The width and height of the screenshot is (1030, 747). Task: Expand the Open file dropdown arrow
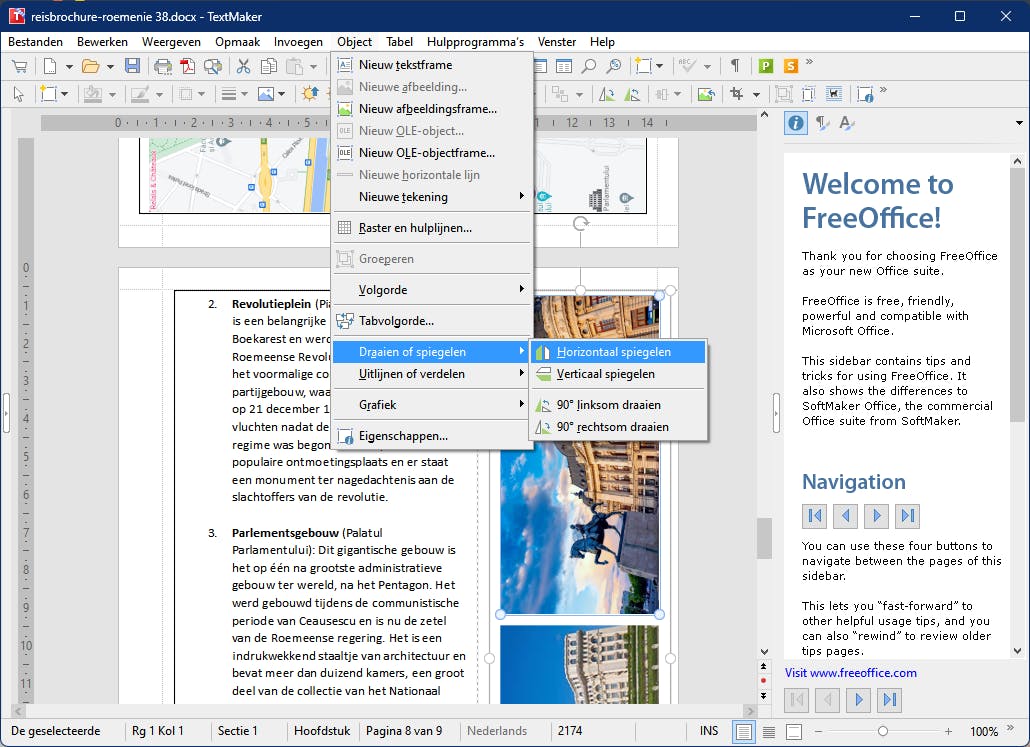pos(110,66)
